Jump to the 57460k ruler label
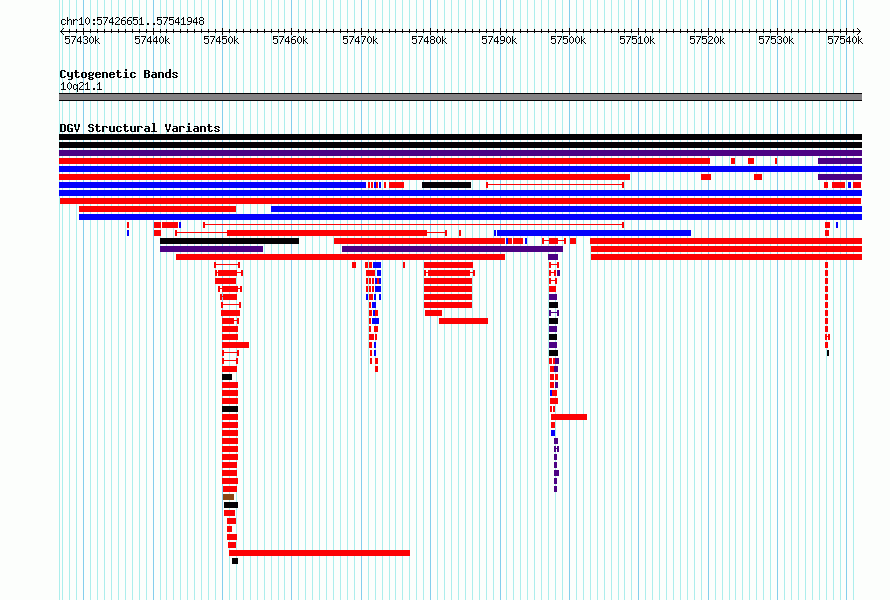 click(x=290, y=40)
